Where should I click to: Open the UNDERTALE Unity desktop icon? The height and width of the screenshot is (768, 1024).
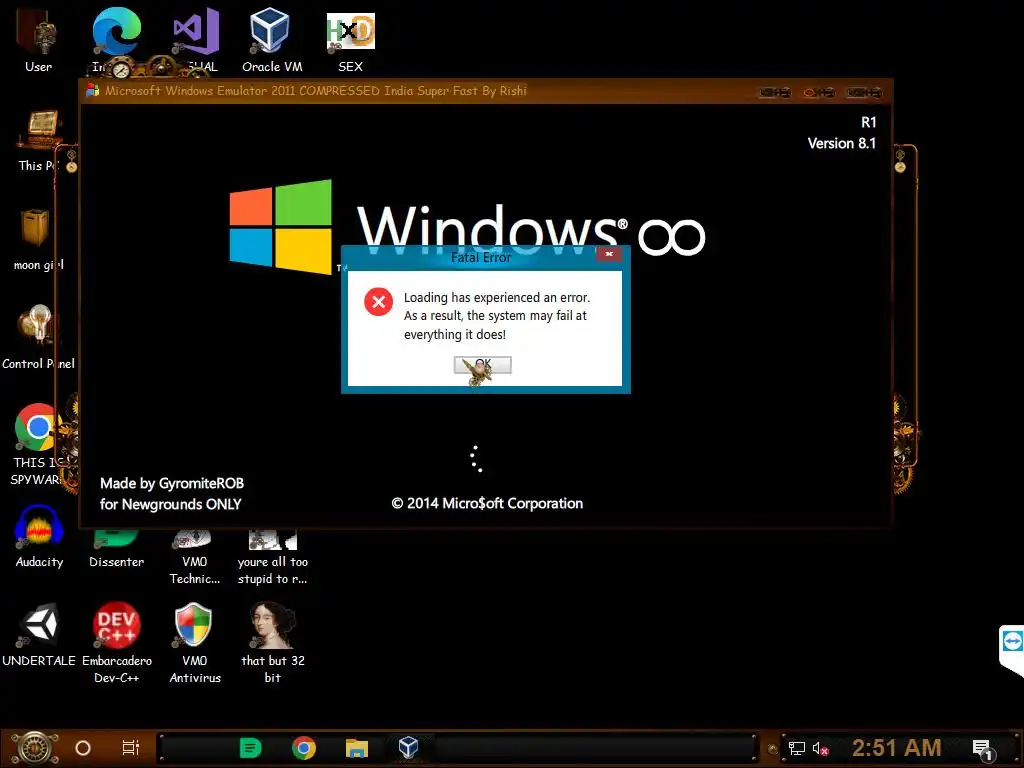[39, 635]
